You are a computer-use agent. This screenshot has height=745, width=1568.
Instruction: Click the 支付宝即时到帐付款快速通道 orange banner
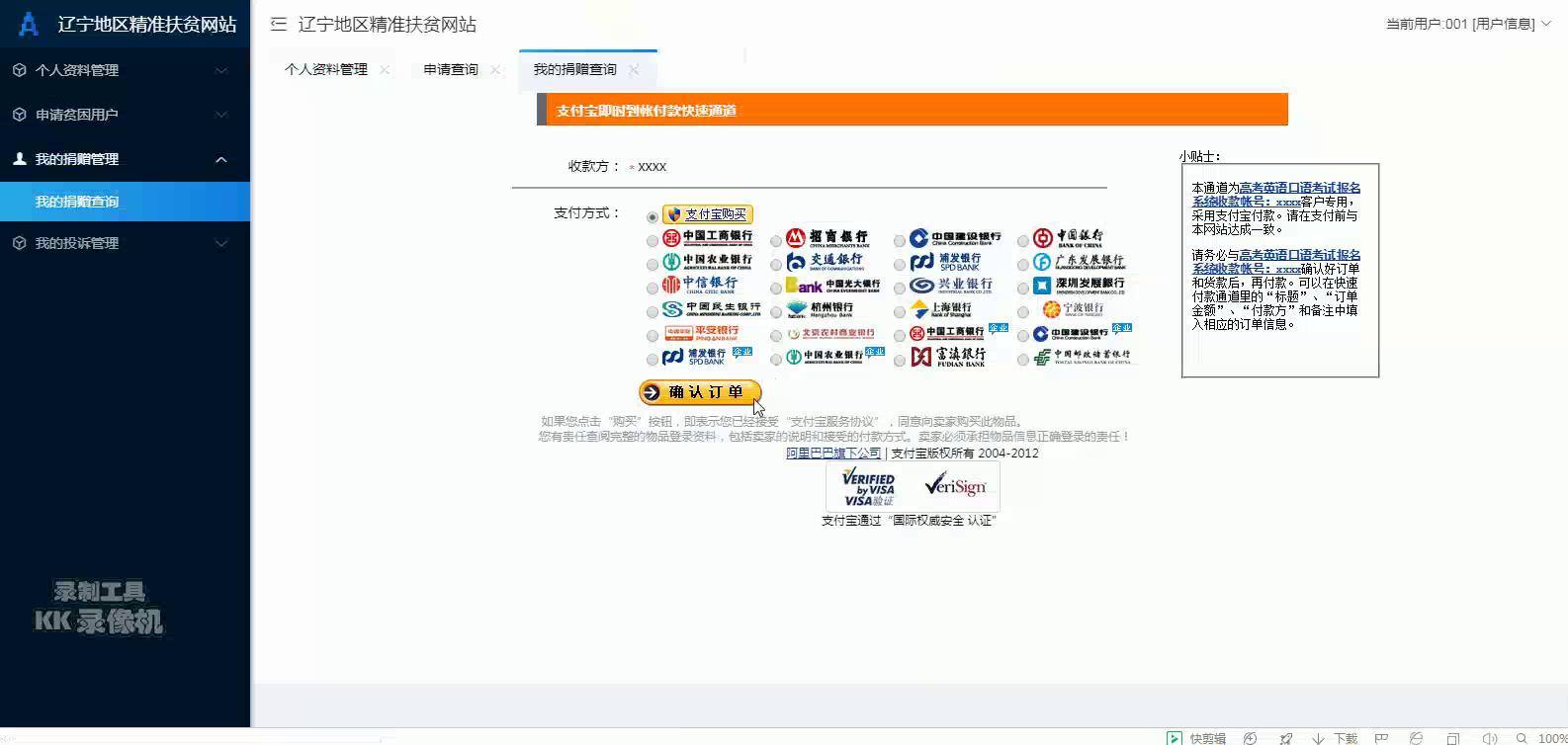[x=913, y=110]
